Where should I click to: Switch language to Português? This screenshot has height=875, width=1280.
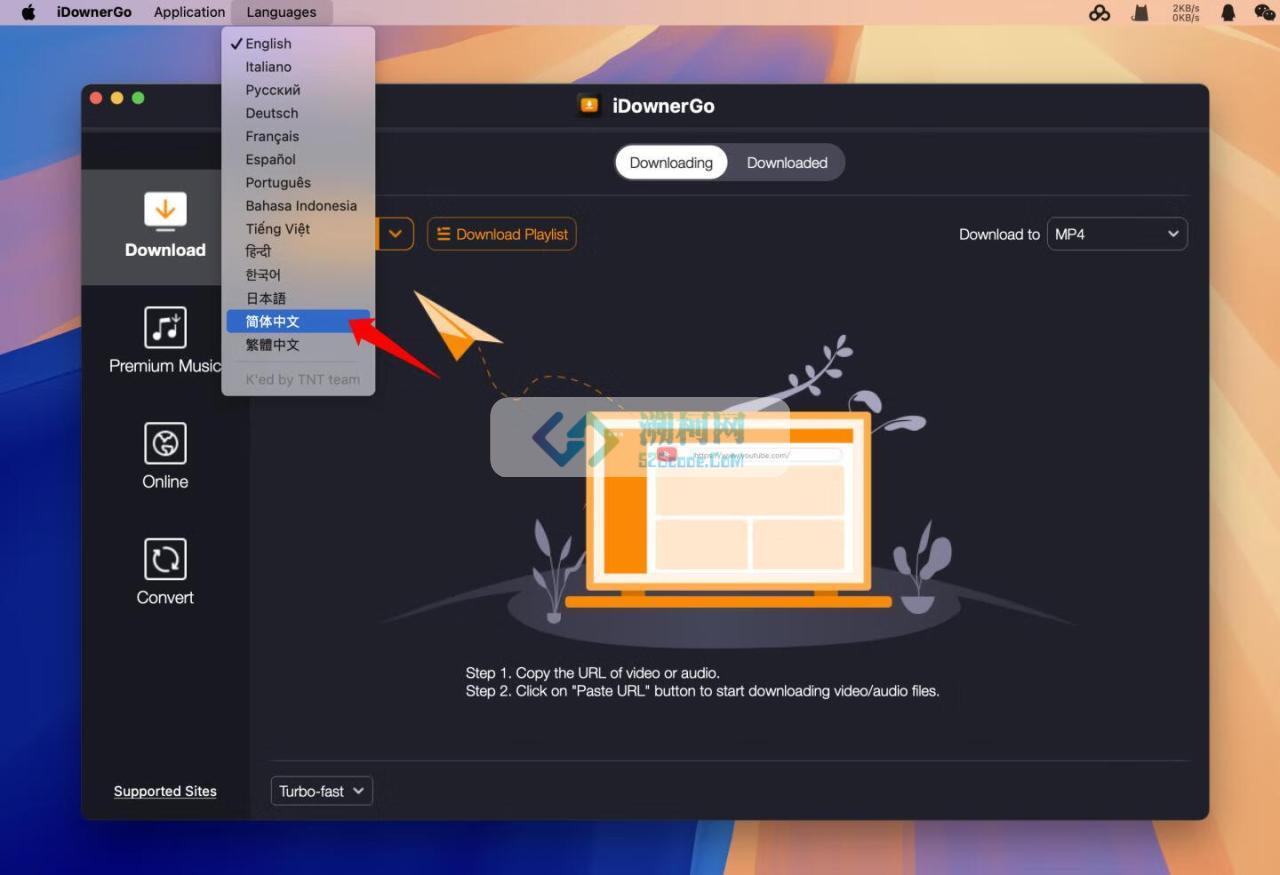[298, 182]
